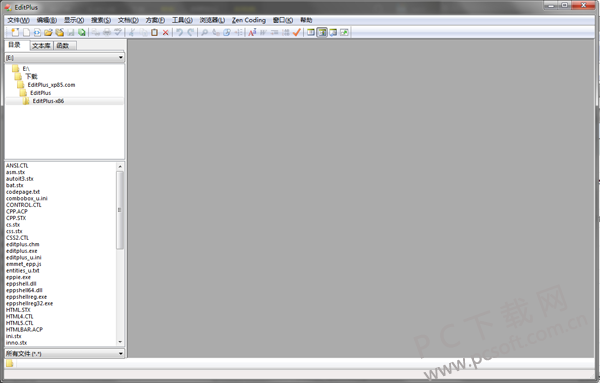This screenshot has width=600, height=383.
Task: Toggle the word wrap toolbar icon
Action: point(263,33)
